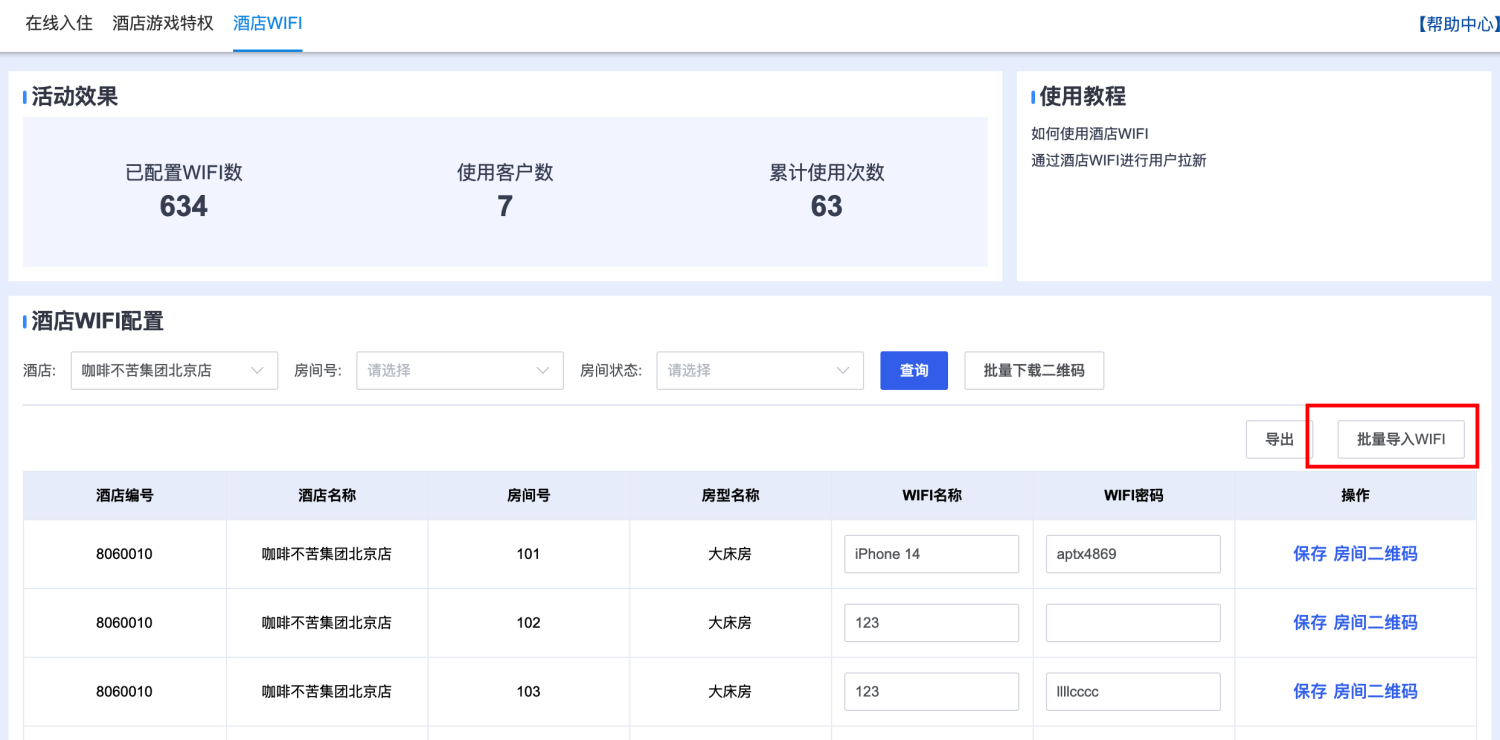The height and width of the screenshot is (740, 1500).
Task: Click 咖啡不苦集团北京店 in room 103 row
Action: [327, 691]
